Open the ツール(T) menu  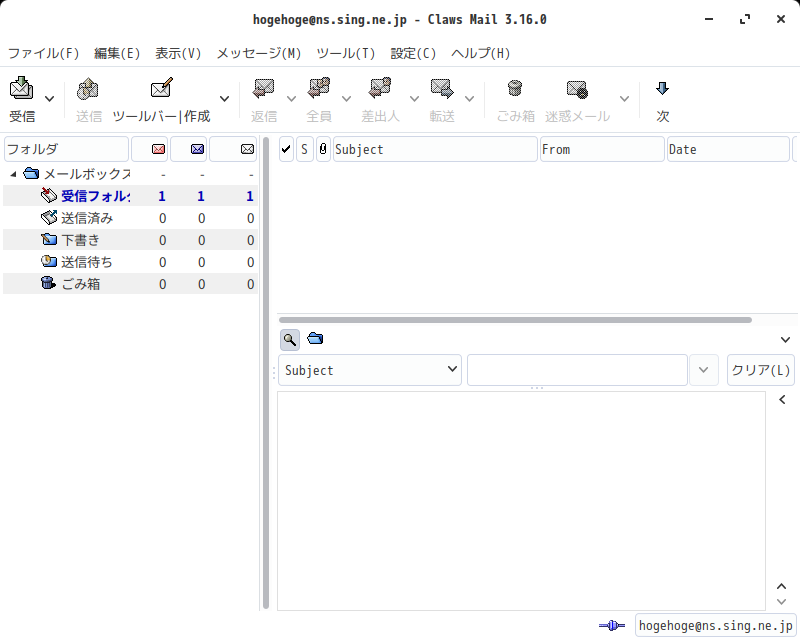345,53
